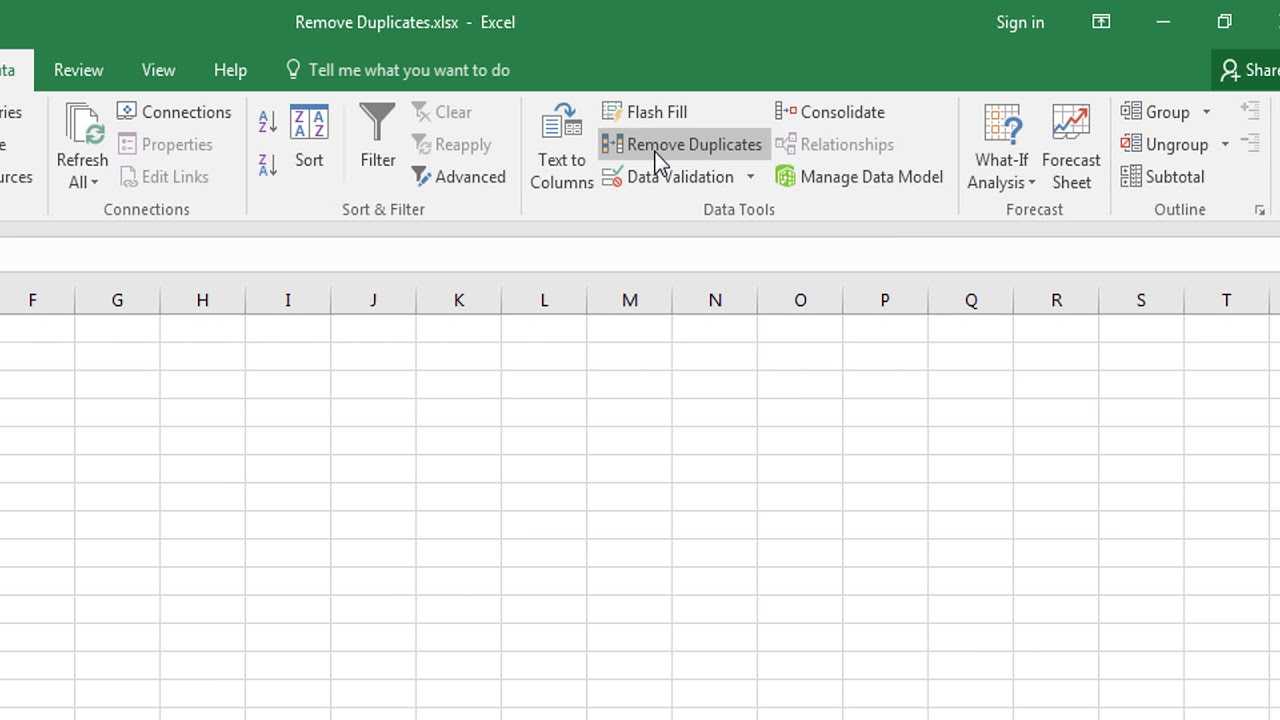This screenshot has height=720, width=1280.
Task: Insert a Subtotal
Action: pos(1162,177)
